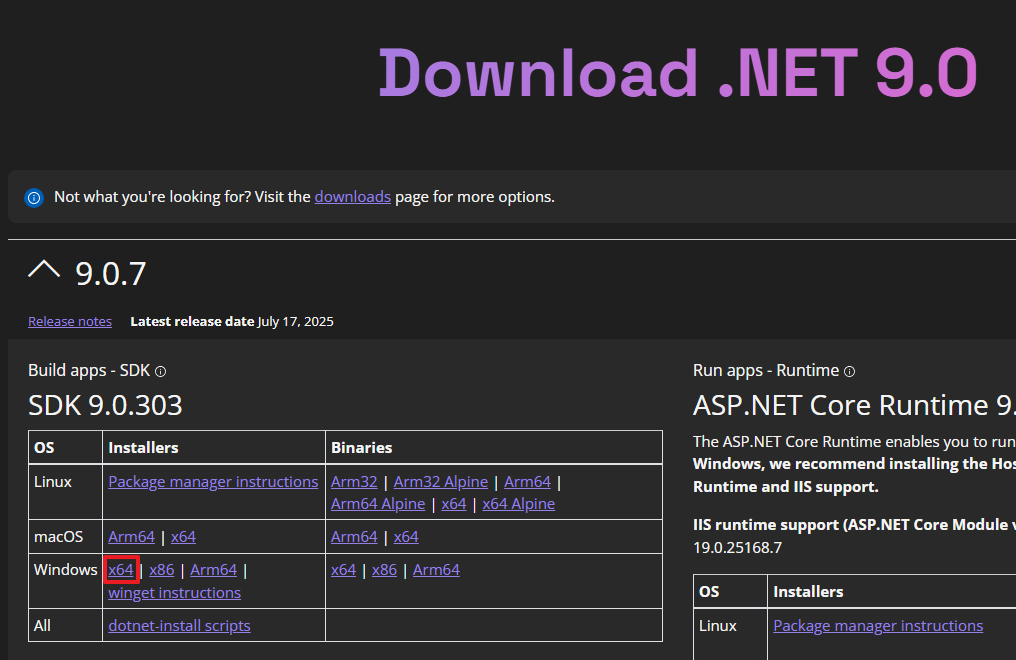This screenshot has height=660, width=1016.
Task: Download Linux x64 SDK binary
Action: (454, 503)
